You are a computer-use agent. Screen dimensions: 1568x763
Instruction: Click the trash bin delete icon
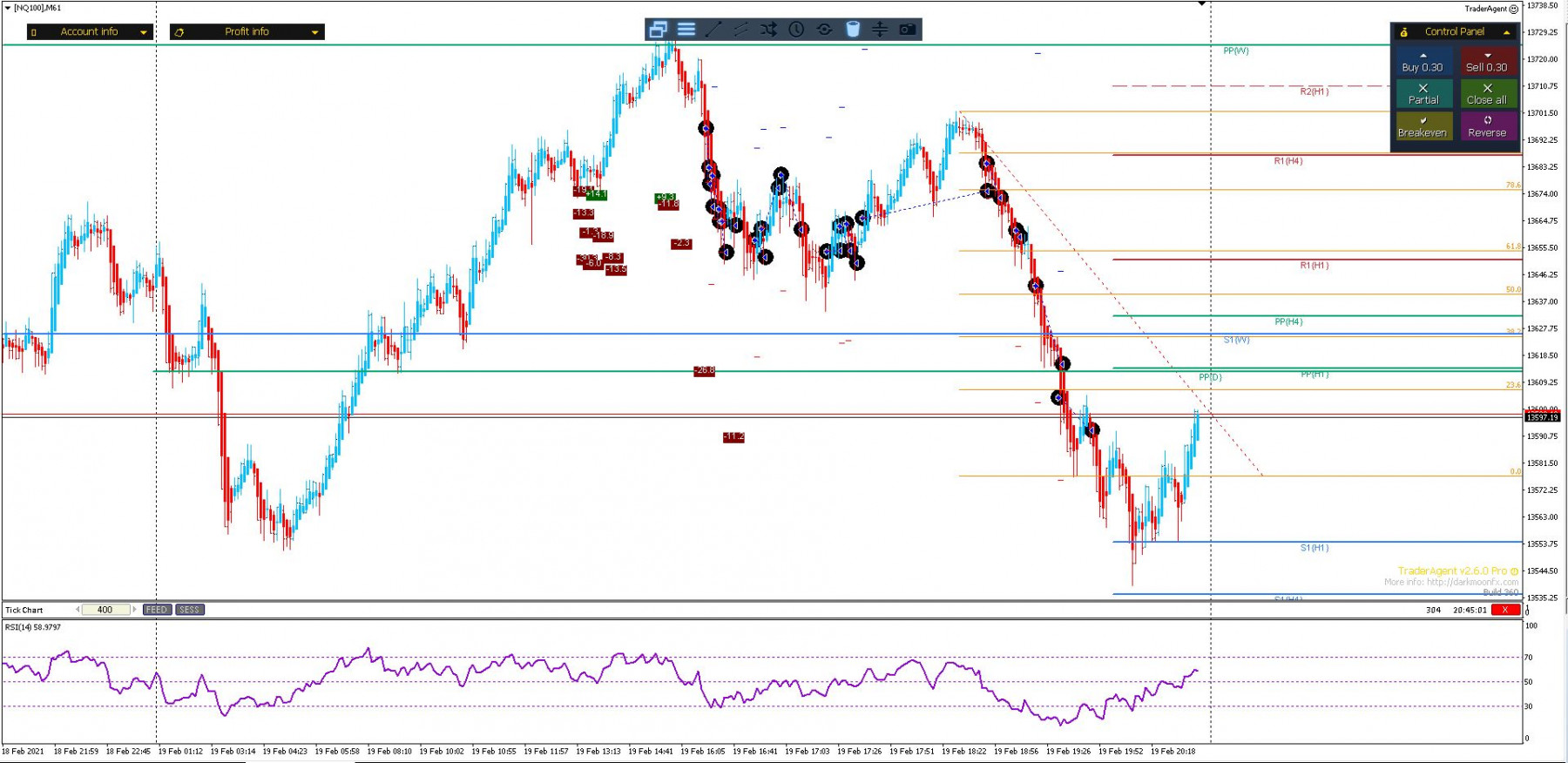[x=853, y=30]
